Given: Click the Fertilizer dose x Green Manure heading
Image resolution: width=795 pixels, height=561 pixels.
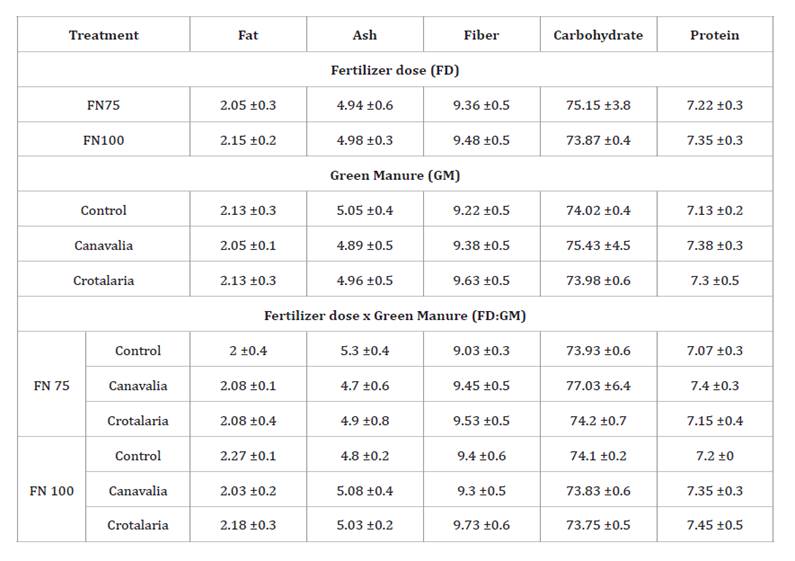Looking at the screenshot, I should 395,316.
